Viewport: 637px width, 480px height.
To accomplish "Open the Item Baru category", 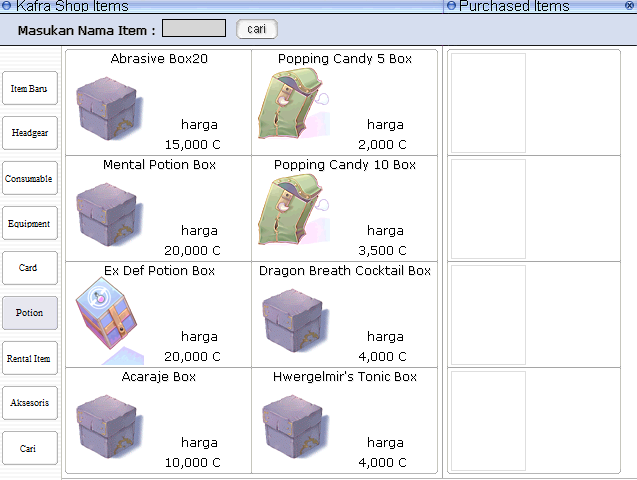I will point(29,89).
